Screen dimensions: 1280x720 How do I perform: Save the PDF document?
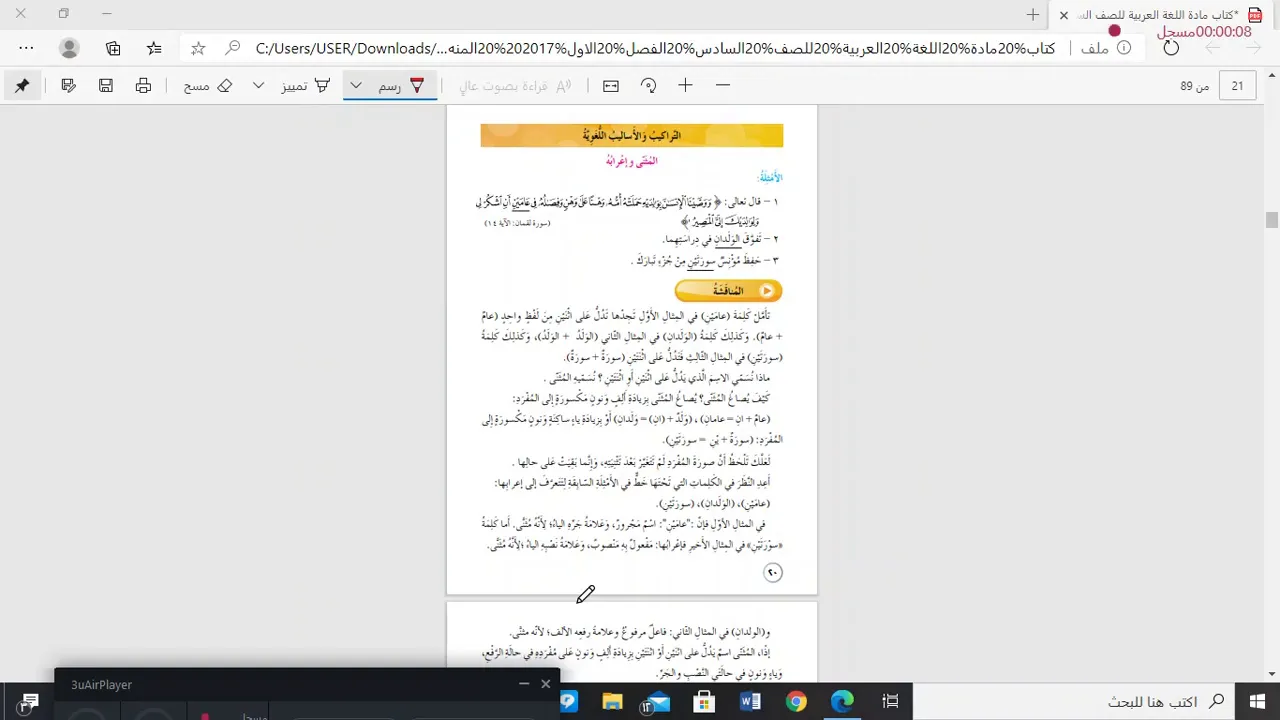click(x=106, y=86)
